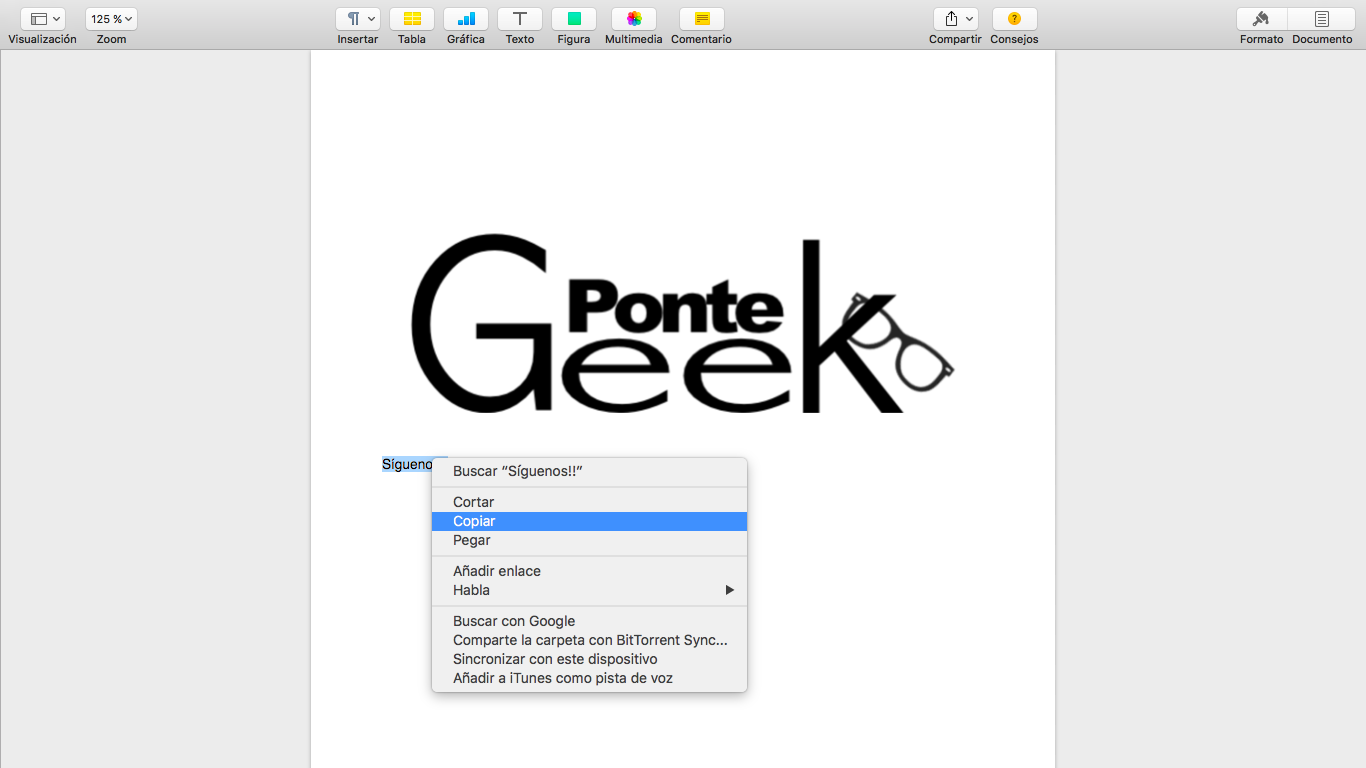Select Sincronizar con este dispositivo
The image size is (1366, 768).
pos(589,659)
